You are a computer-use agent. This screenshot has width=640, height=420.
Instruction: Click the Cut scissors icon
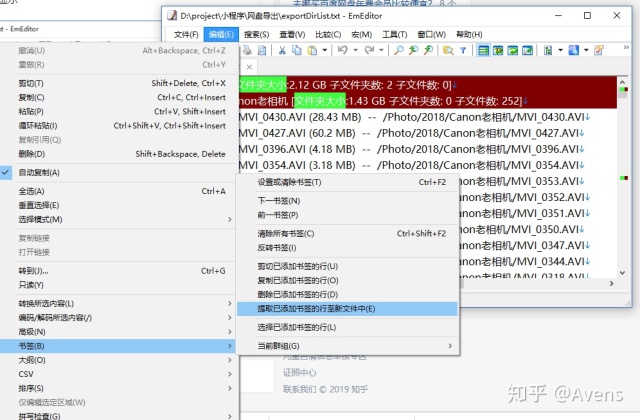click(x=282, y=50)
